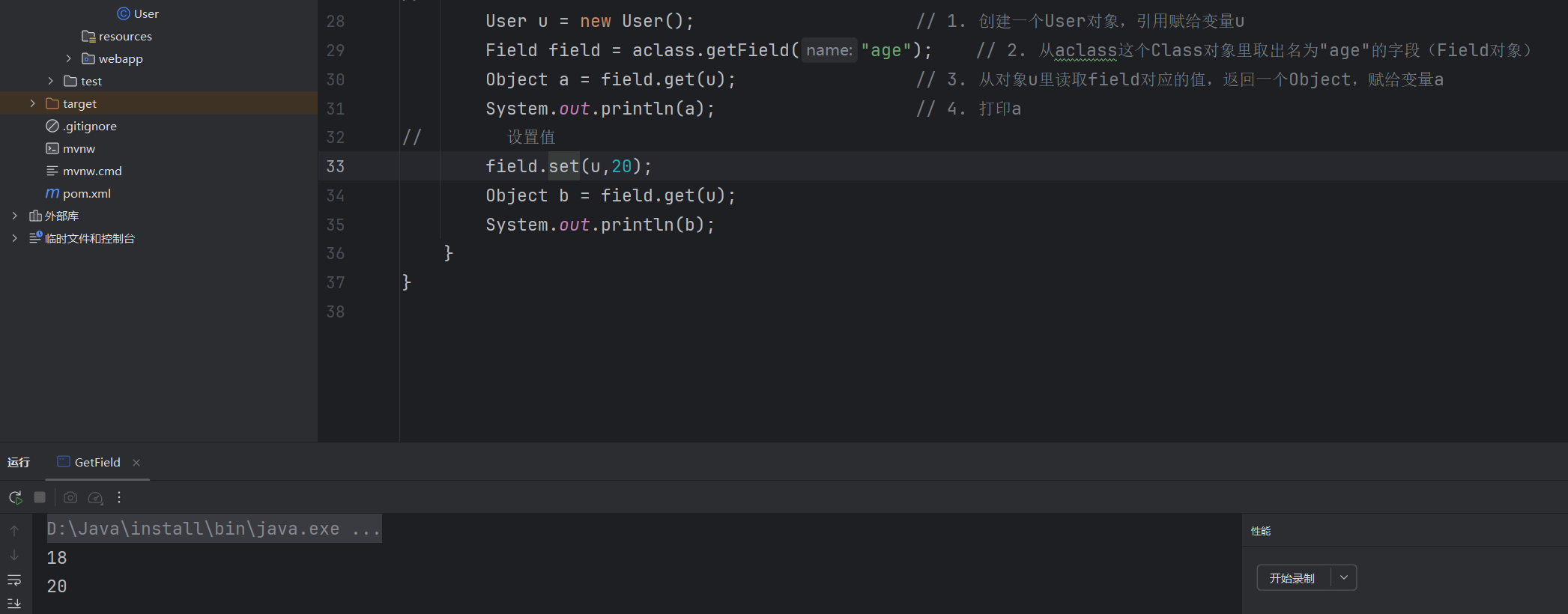Click the down arrow in console gutter
The image size is (1568, 614).
tap(14, 555)
